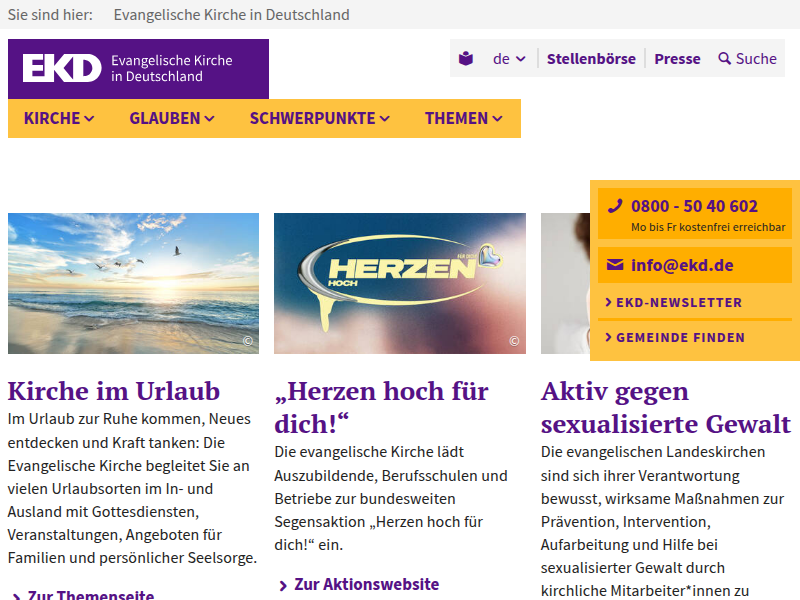Open Suche search field

tap(747, 59)
